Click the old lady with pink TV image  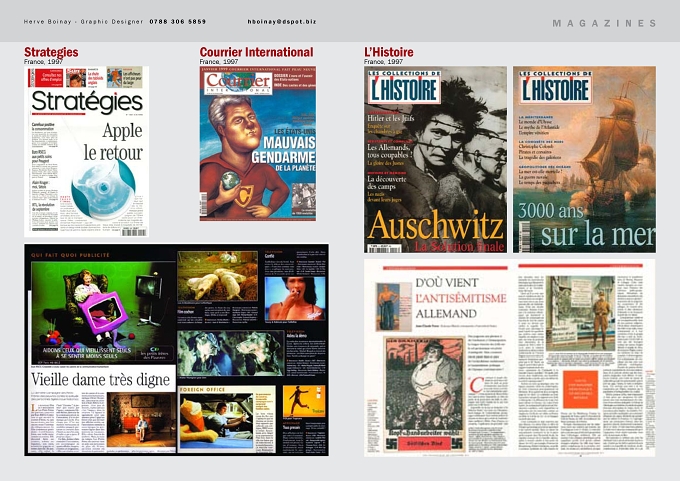pyautogui.click(x=102, y=312)
